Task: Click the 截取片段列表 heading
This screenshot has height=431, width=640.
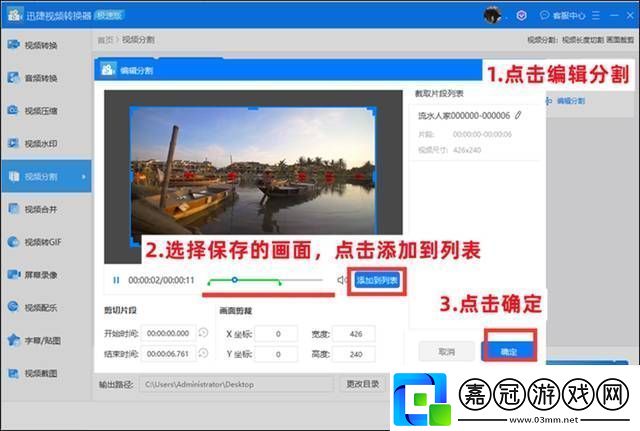Action: (x=439, y=93)
